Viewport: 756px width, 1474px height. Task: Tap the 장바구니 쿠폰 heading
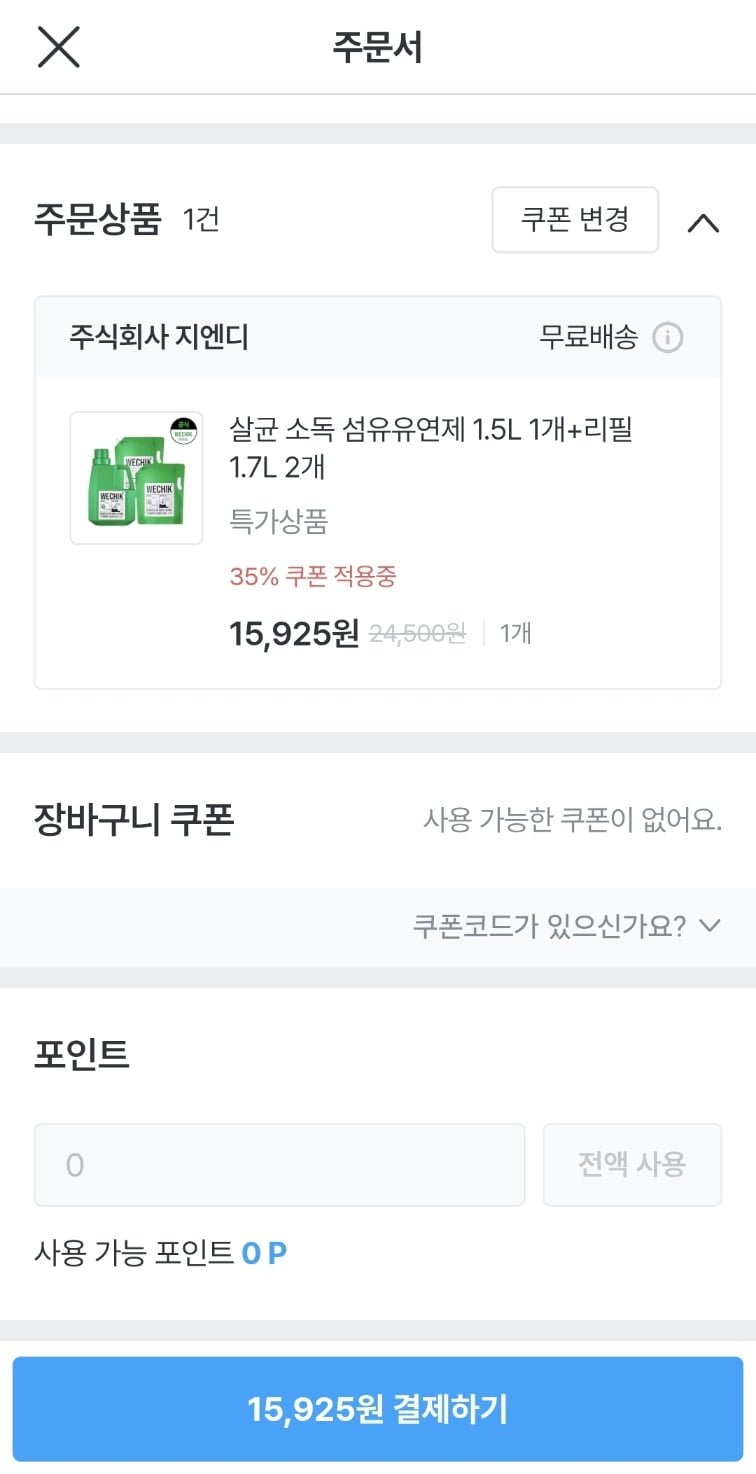(134, 820)
